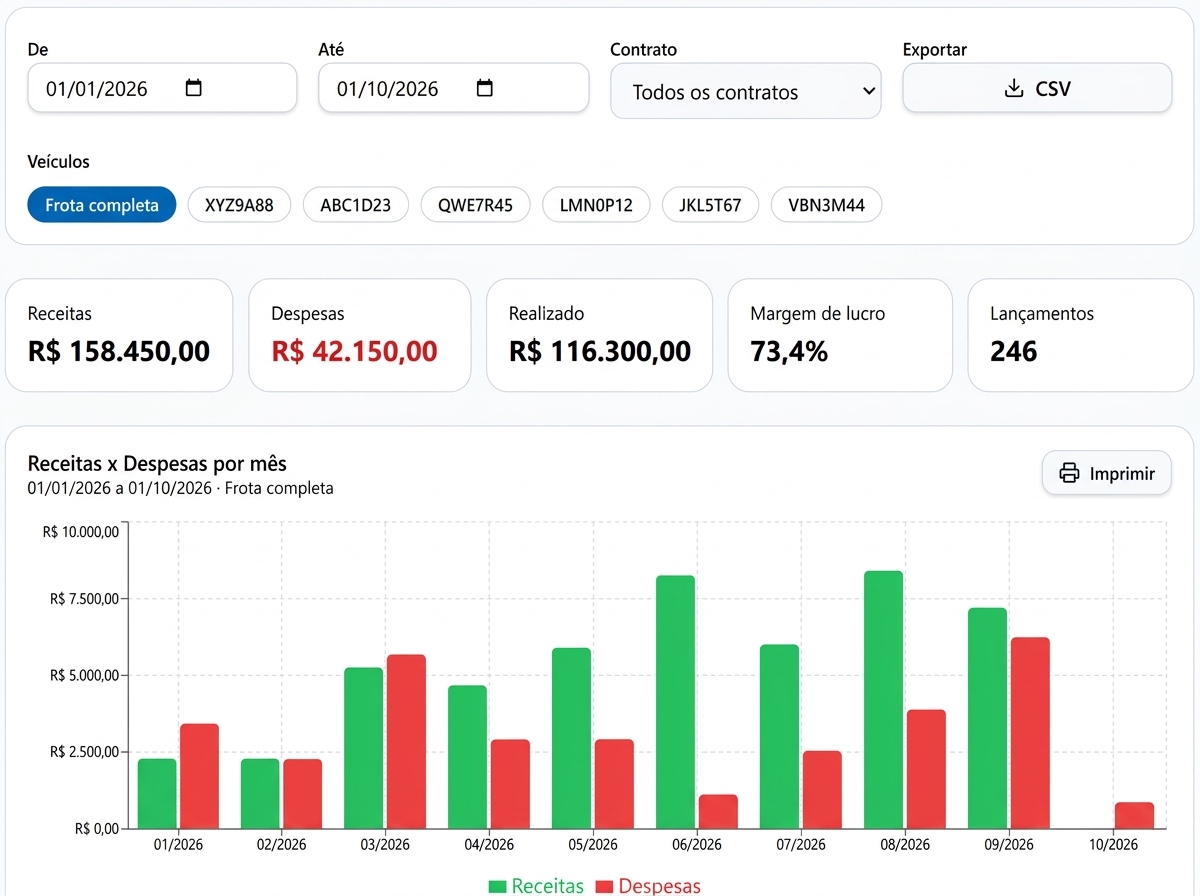This screenshot has width=1200, height=896.
Task: Expand the Contrato dropdown chevron
Action: (867, 92)
